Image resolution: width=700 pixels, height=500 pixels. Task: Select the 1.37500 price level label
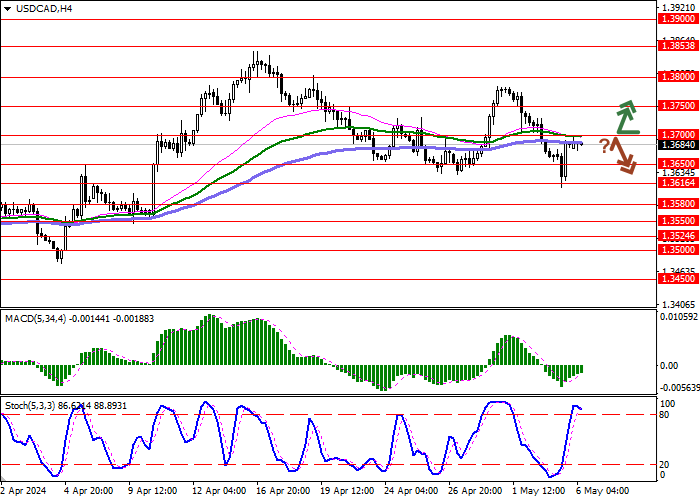679,106
